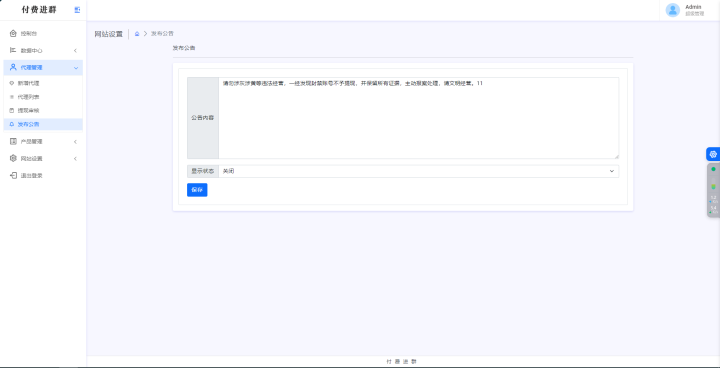This screenshot has width=720, height=368.
Task: Click the 数据中心 chart icon
Action: point(13,50)
